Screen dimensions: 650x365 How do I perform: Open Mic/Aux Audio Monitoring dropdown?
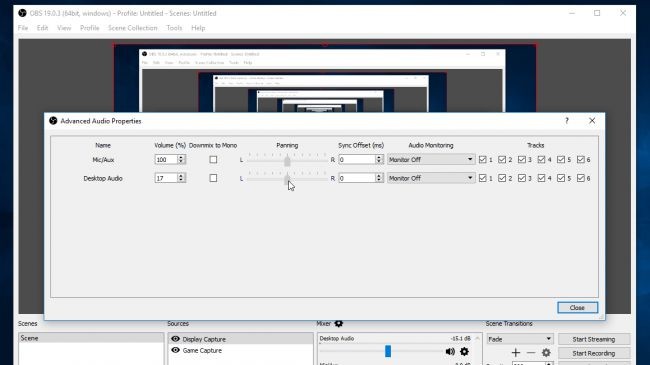click(x=431, y=160)
